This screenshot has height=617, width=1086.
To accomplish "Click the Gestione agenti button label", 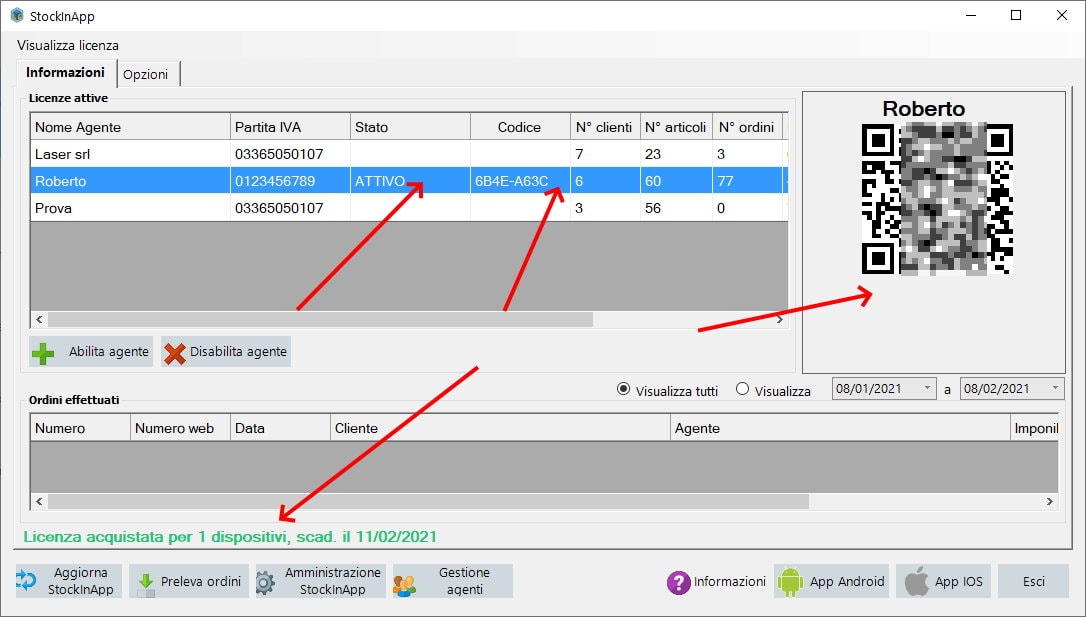I will click(464, 581).
